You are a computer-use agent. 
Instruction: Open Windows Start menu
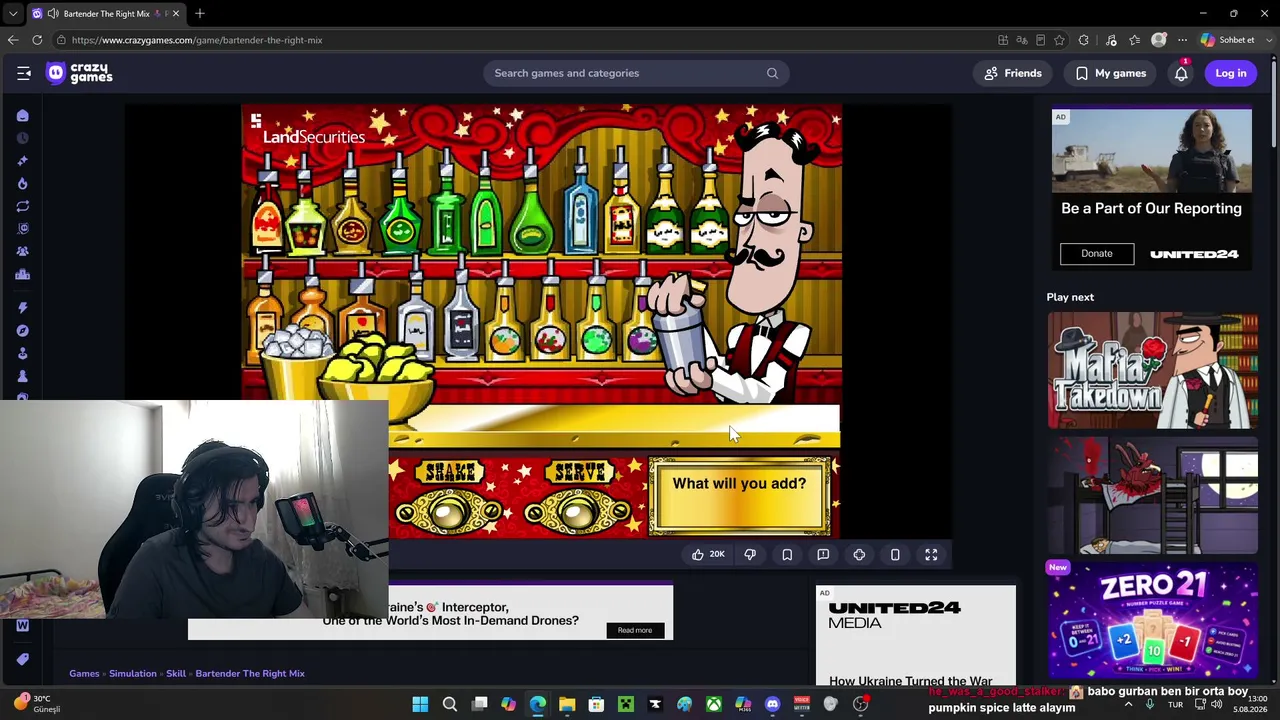[x=420, y=704]
